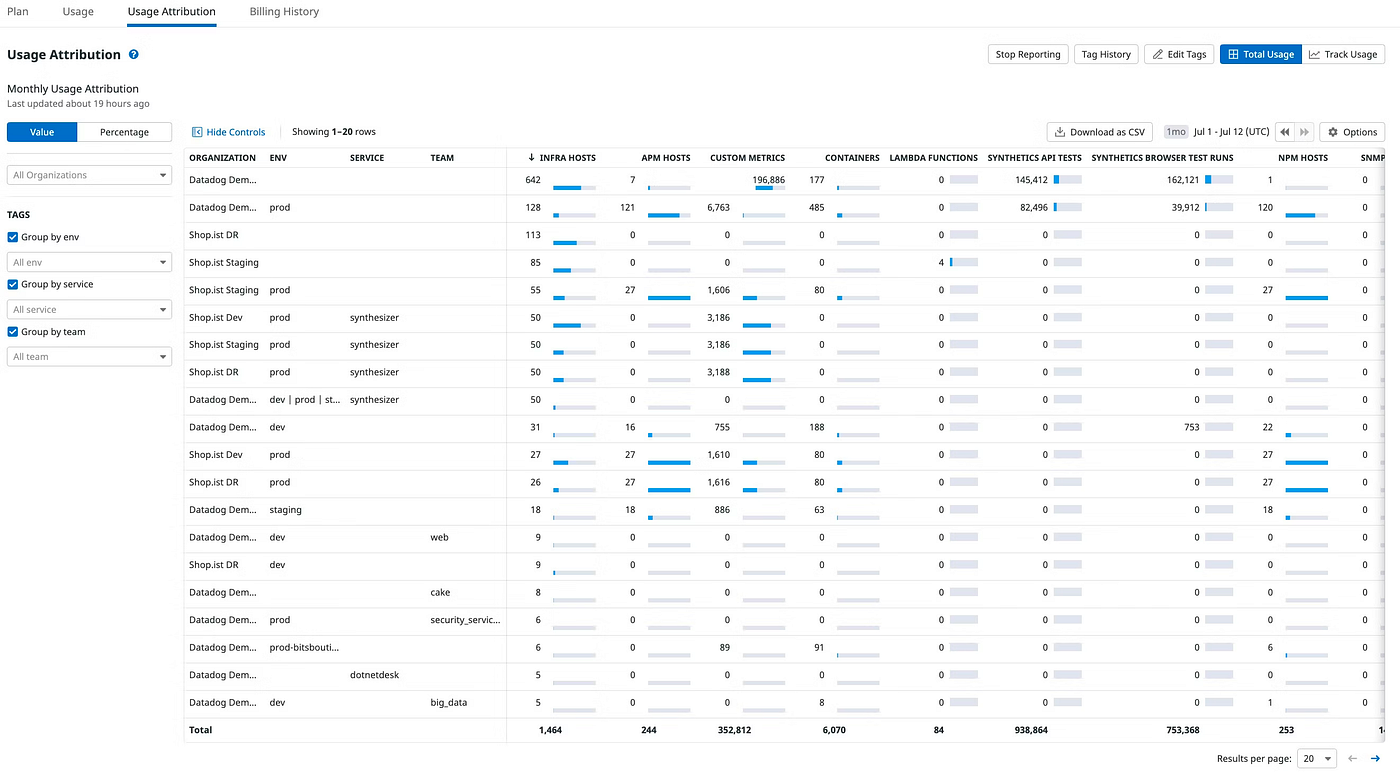This screenshot has width=1400, height=775.
Task: Open Results per page dropdown
Action: 1316,759
